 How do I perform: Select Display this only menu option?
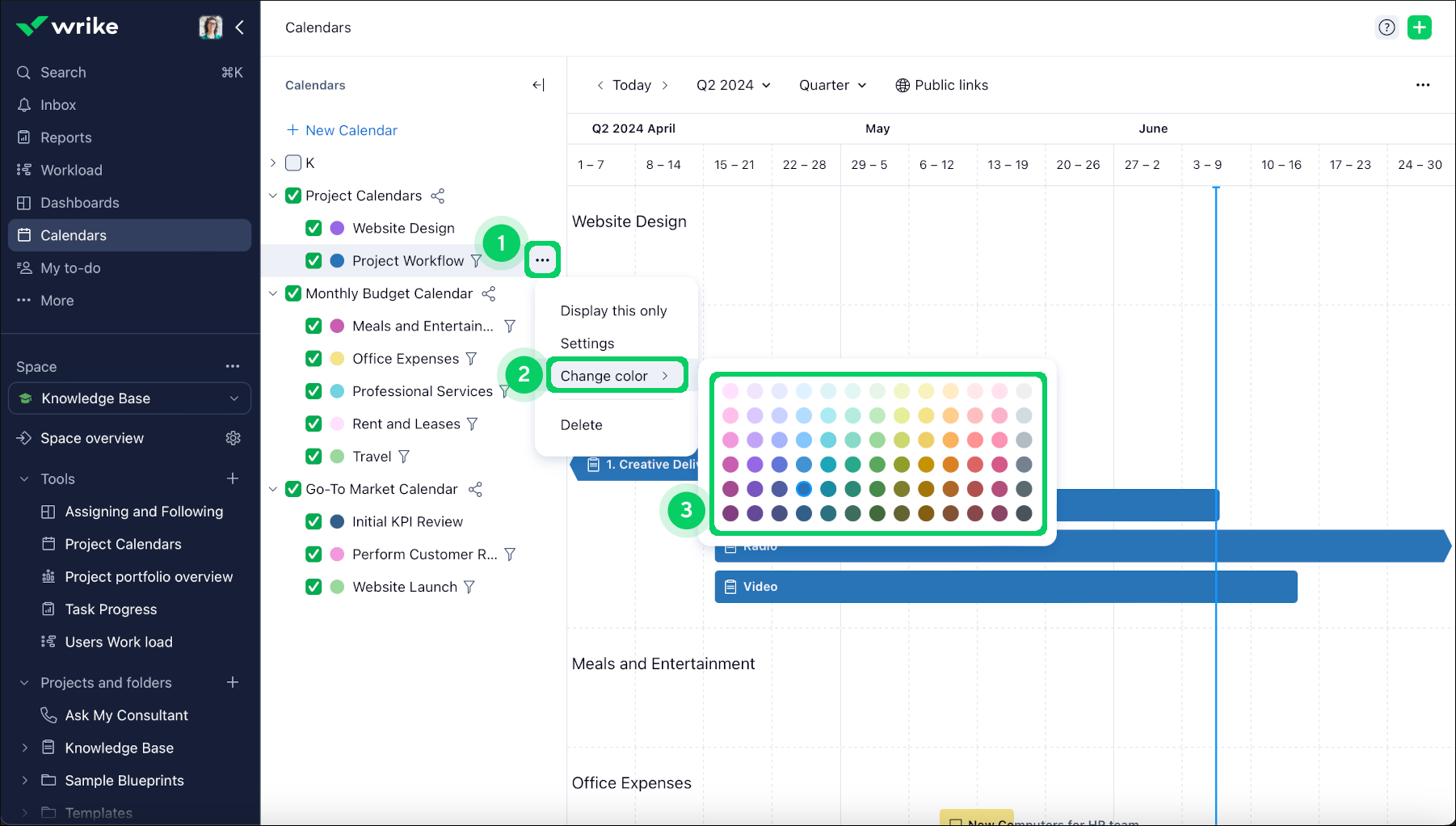pos(613,311)
